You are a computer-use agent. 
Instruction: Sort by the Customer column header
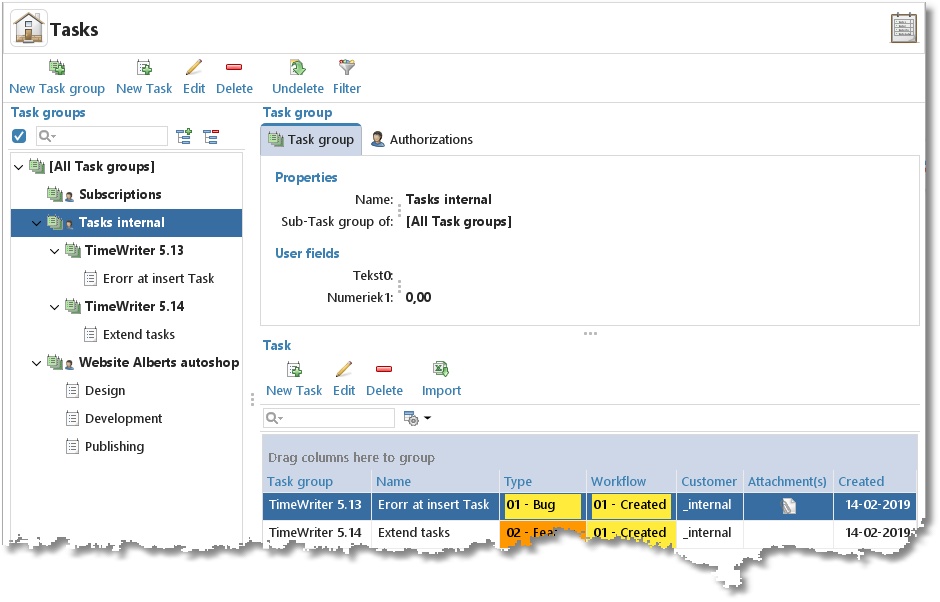(x=709, y=481)
